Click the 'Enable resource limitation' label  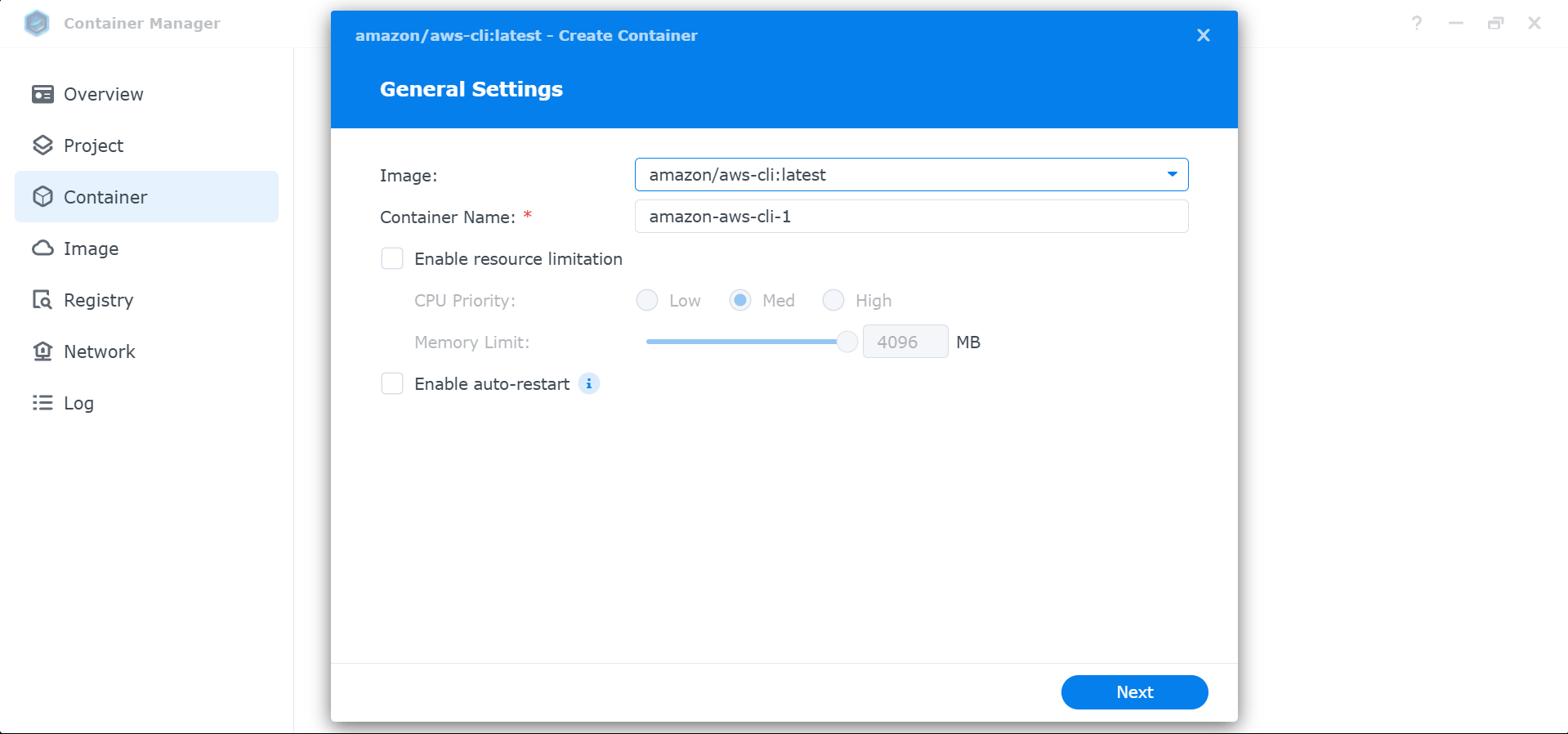click(518, 259)
